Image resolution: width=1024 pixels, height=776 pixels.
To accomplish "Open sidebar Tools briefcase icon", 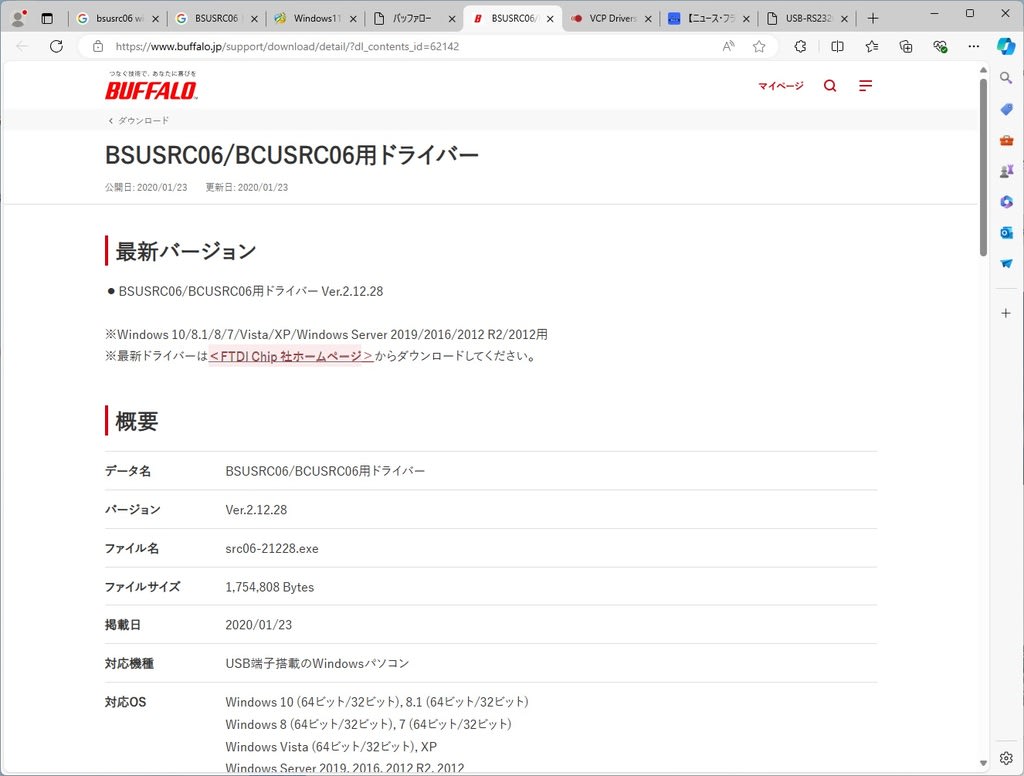I will click(x=1006, y=140).
